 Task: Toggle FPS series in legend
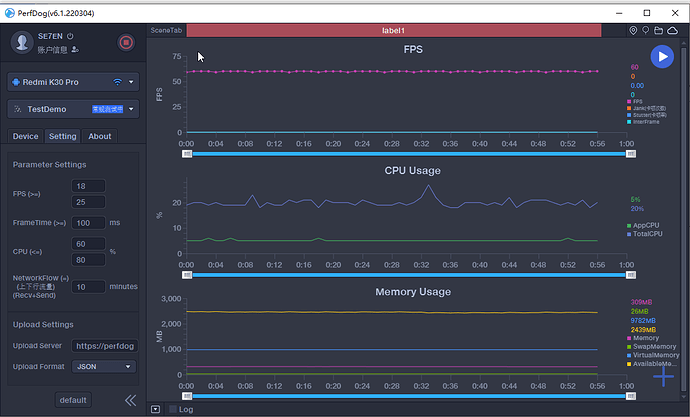pyautogui.click(x=635, y=102)
